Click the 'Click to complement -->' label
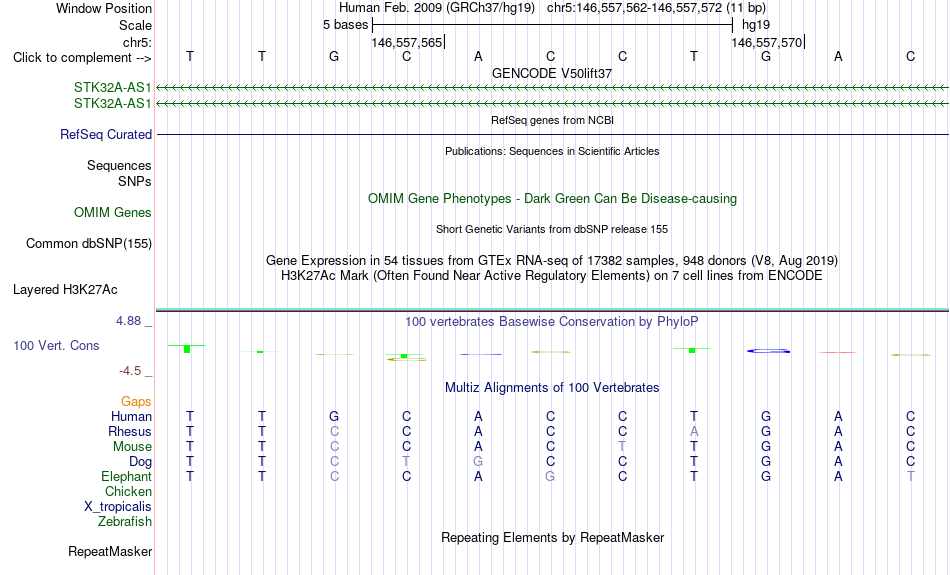The width and height of the screenshot is (950, 575). (82, 58)
